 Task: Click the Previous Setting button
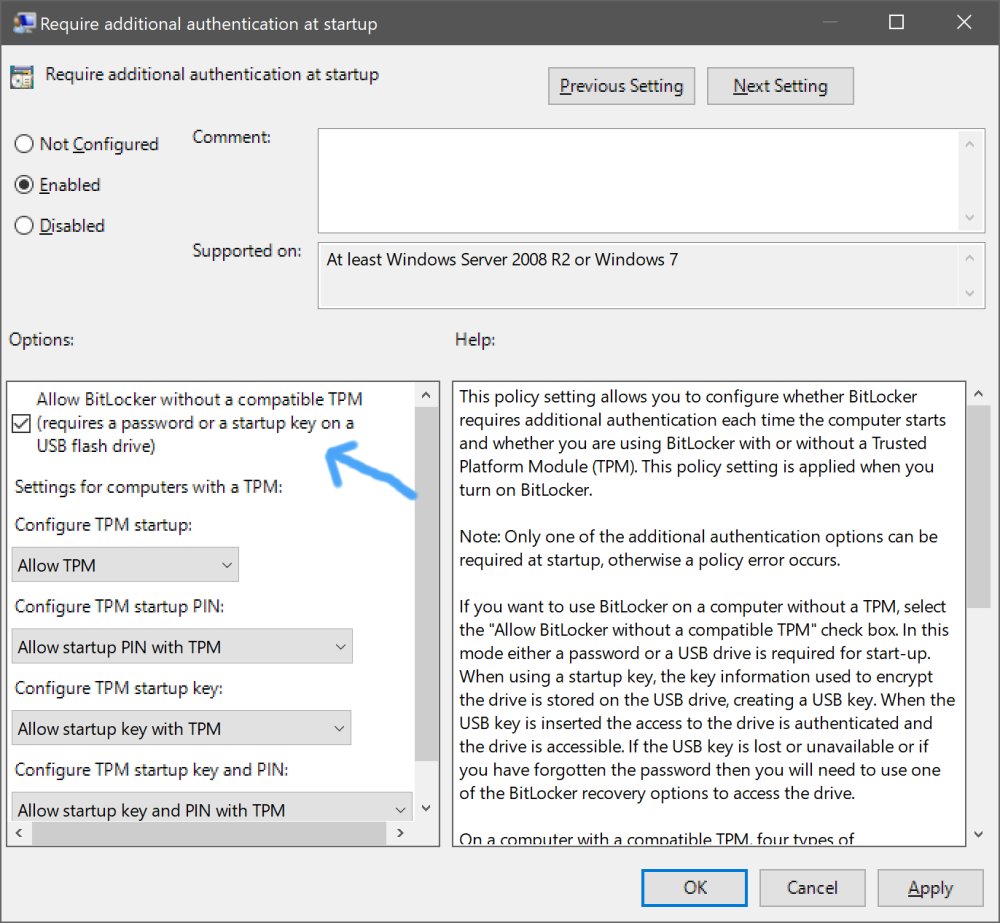pyautogui.click(x=621, y=85)
